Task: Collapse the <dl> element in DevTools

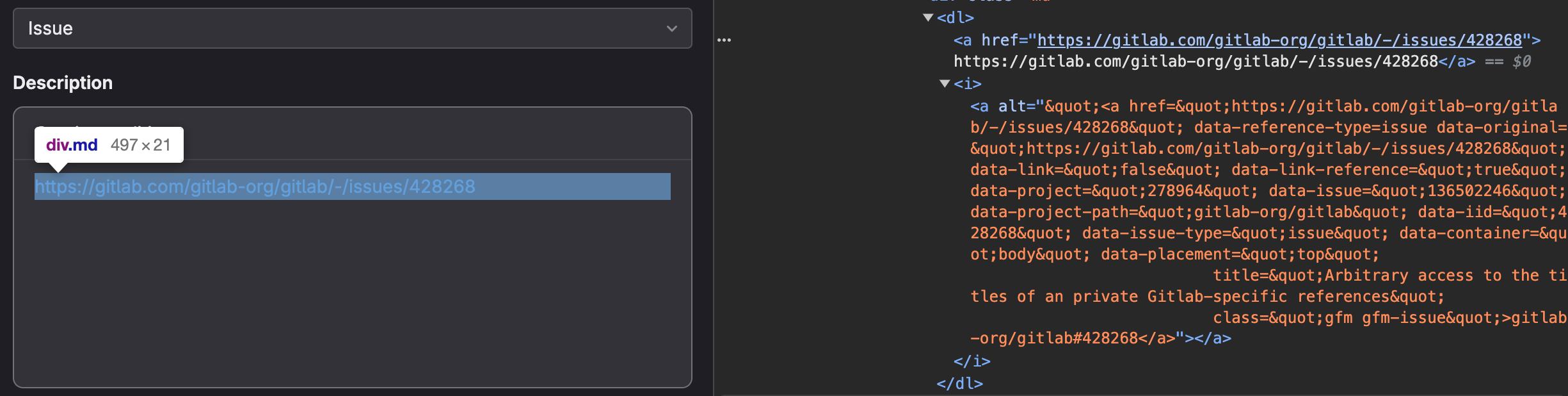Action: [x=928, y=18]
